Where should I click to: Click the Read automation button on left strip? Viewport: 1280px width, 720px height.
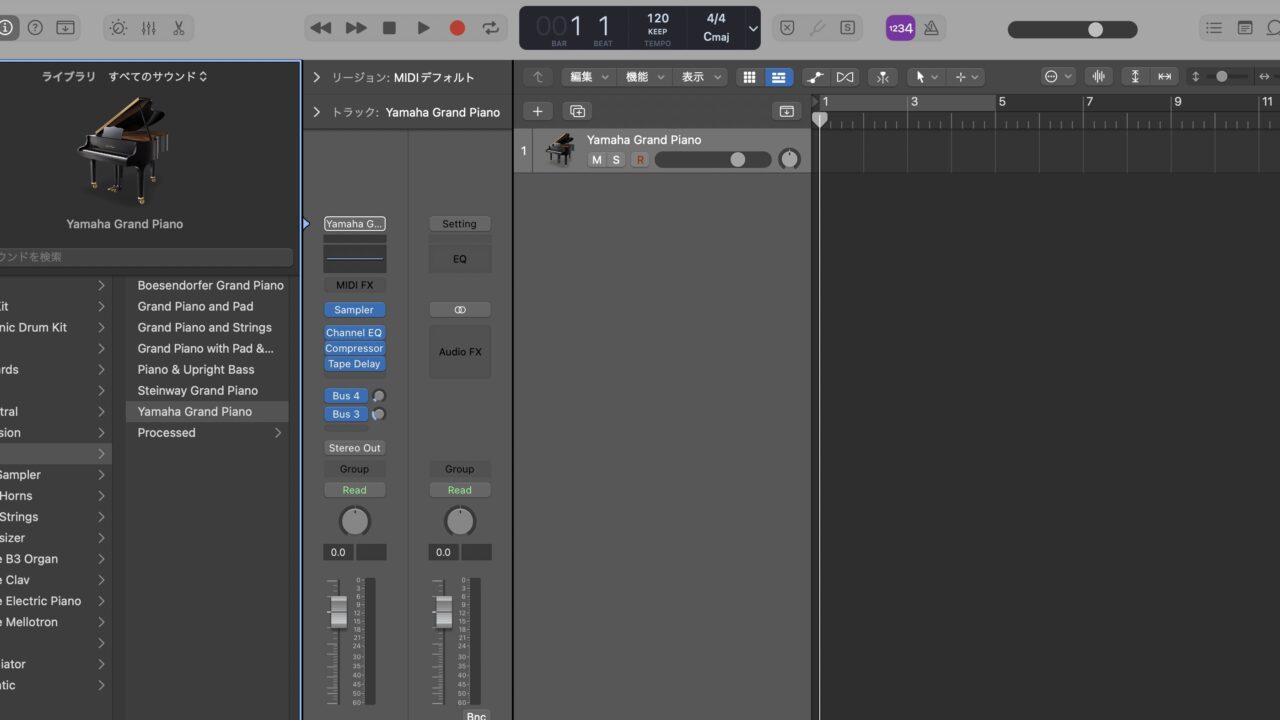point(354,490)
